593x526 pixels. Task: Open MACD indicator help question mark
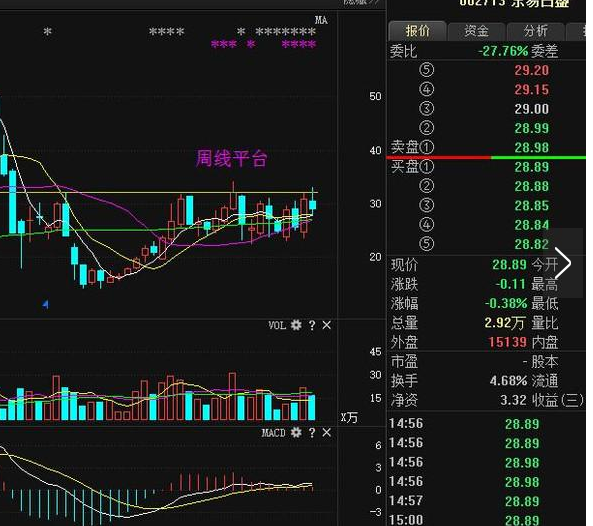(x=312, y=433)
